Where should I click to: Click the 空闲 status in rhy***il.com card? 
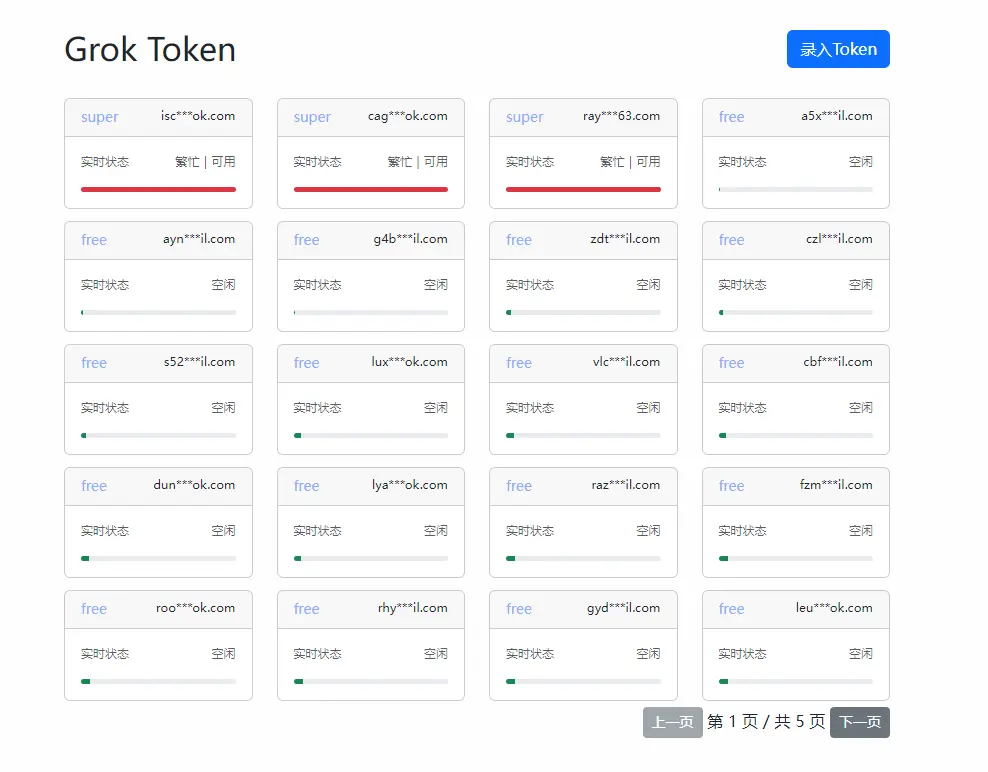tap(435, 654)
